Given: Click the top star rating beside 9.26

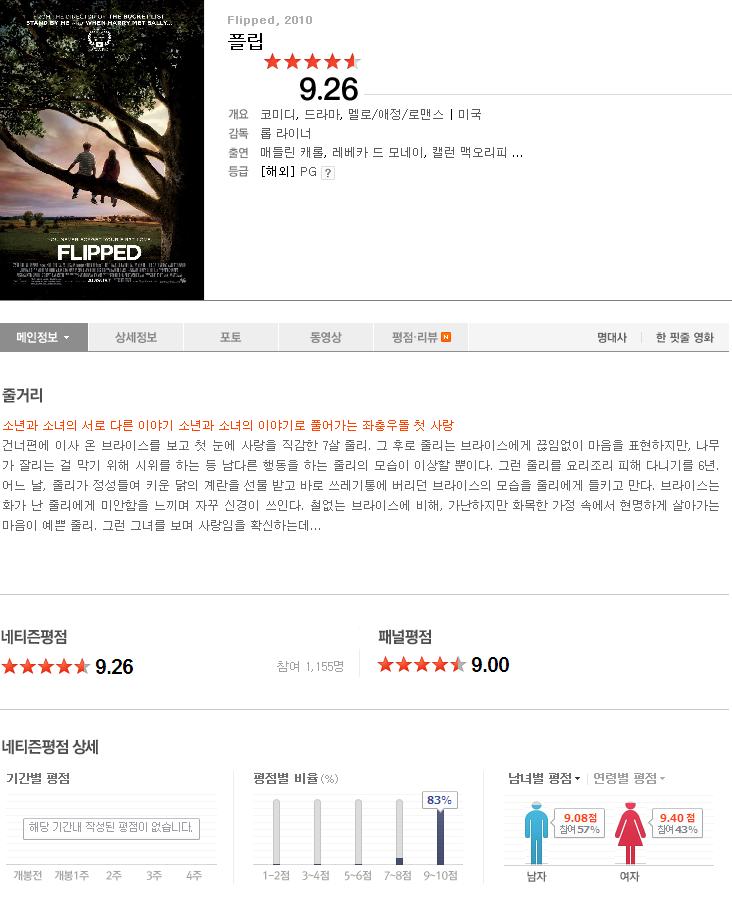Looking at the screenshot, I should pos(312,61).
